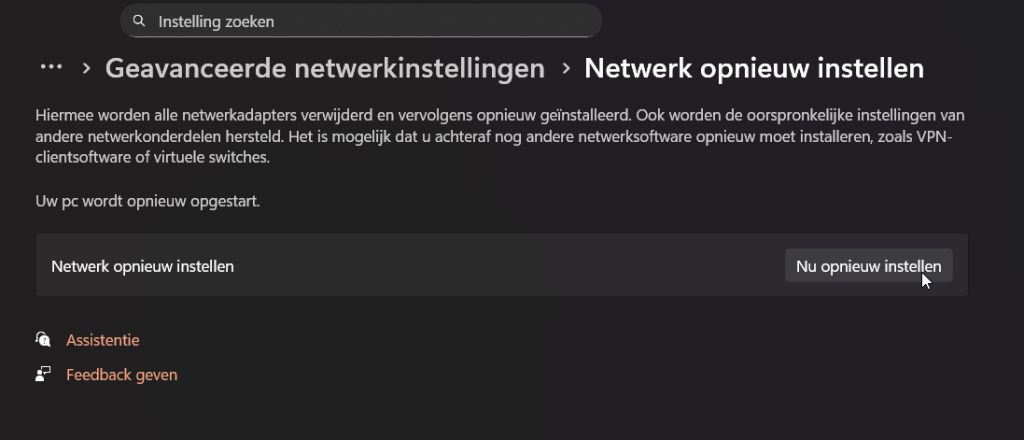The height and width of the screenshot is (440, 1024).
Task: Open the Feedback geven link
Action: click(121, 375)
